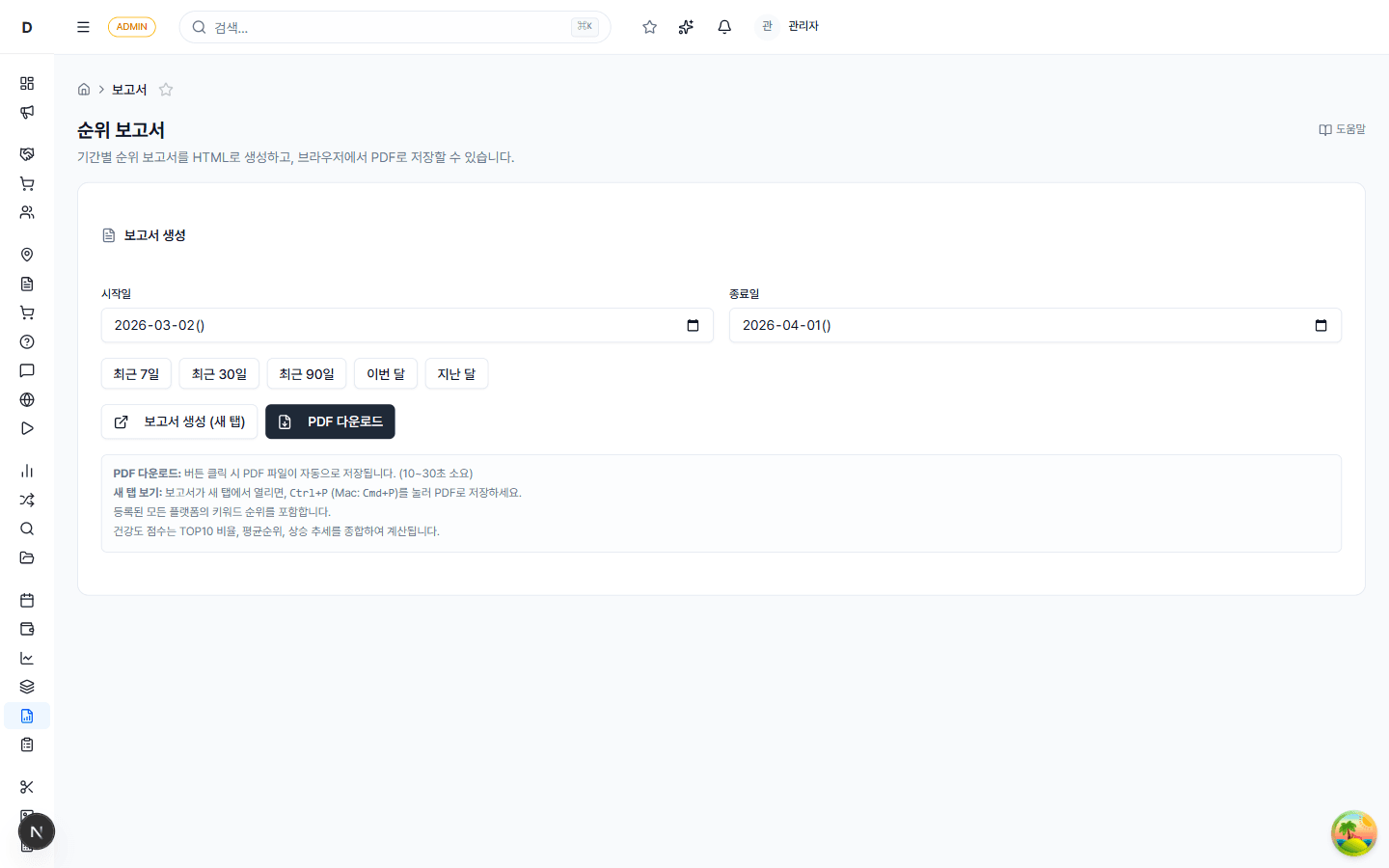This screenshot has height=868, width=1389.
Task: Click the home breadcrumb icon
Action: tap(84, 90)
